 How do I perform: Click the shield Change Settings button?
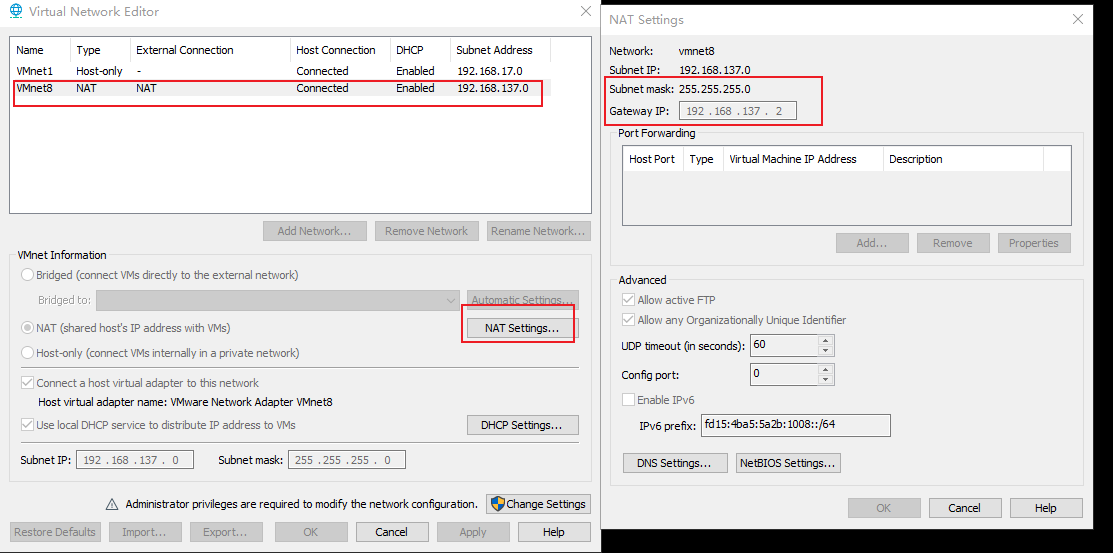click(x=538, y=504)
